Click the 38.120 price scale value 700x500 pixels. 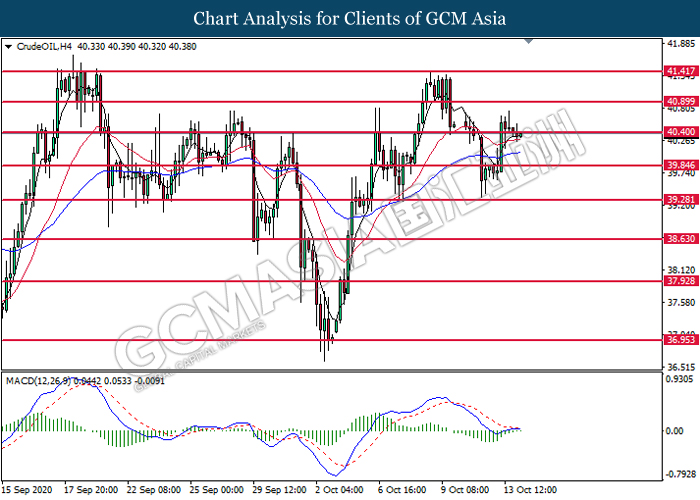[x=681, y=270]
